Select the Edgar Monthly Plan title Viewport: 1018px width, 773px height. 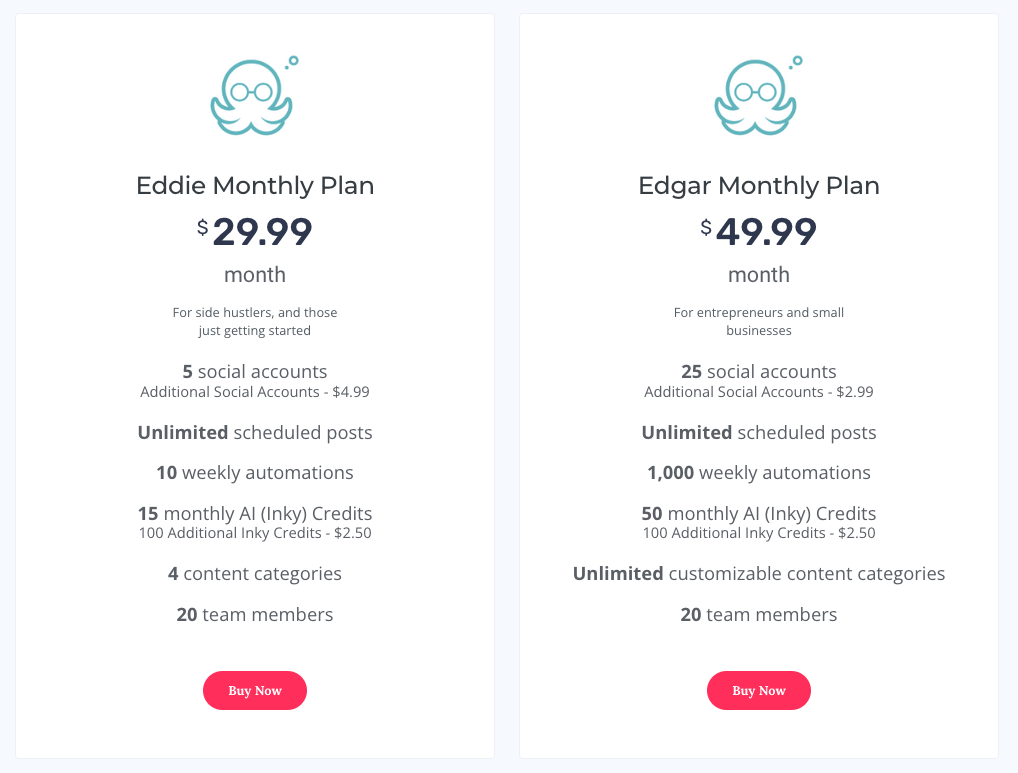point(758,185)
